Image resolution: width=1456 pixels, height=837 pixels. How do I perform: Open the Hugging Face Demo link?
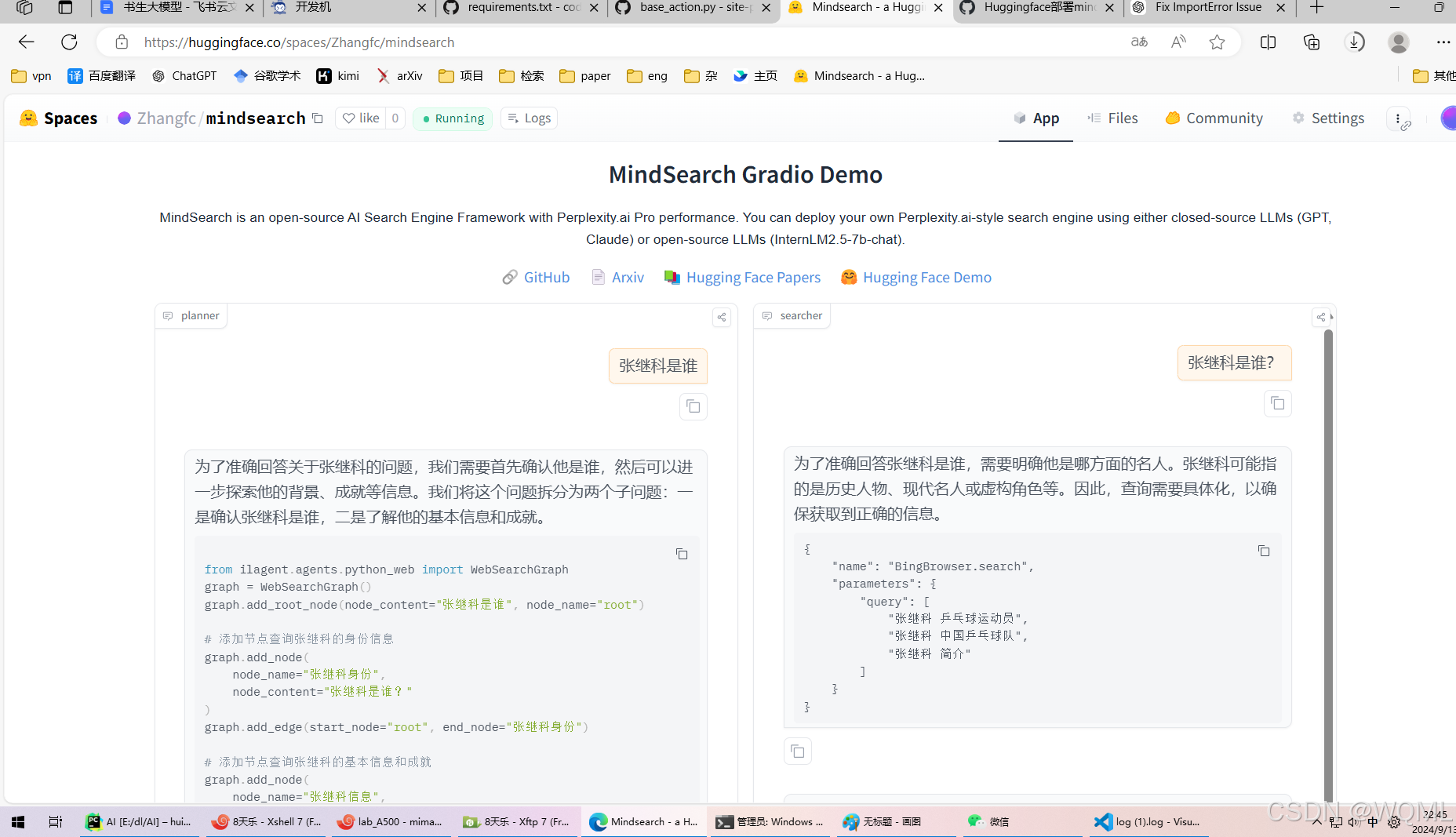click(x=926, y=277)
